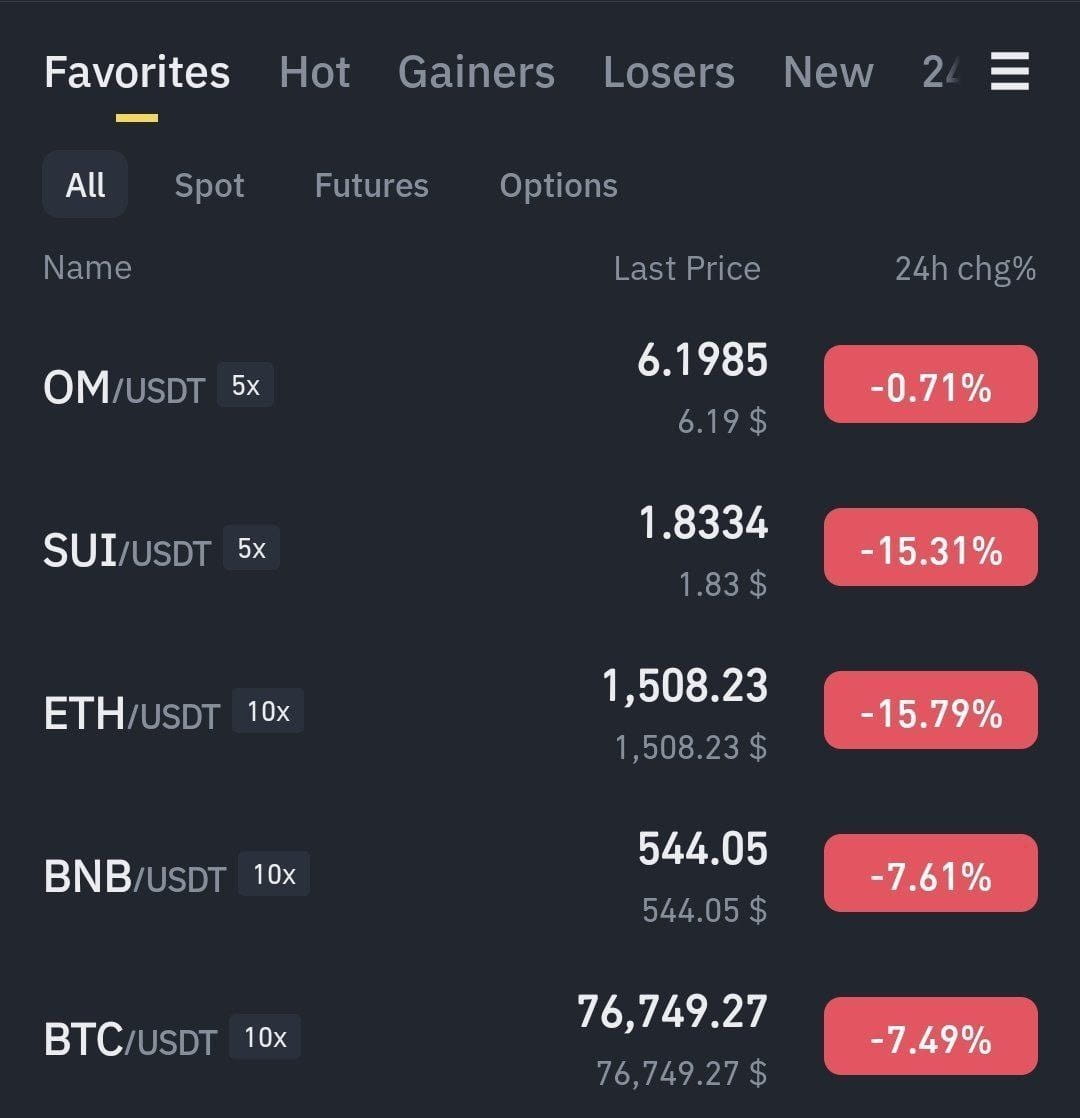This screenshot has height=1118, width=1080.
Task: Tap the SUI -15.31% red change swatch
Action: [x=930, y=547]
